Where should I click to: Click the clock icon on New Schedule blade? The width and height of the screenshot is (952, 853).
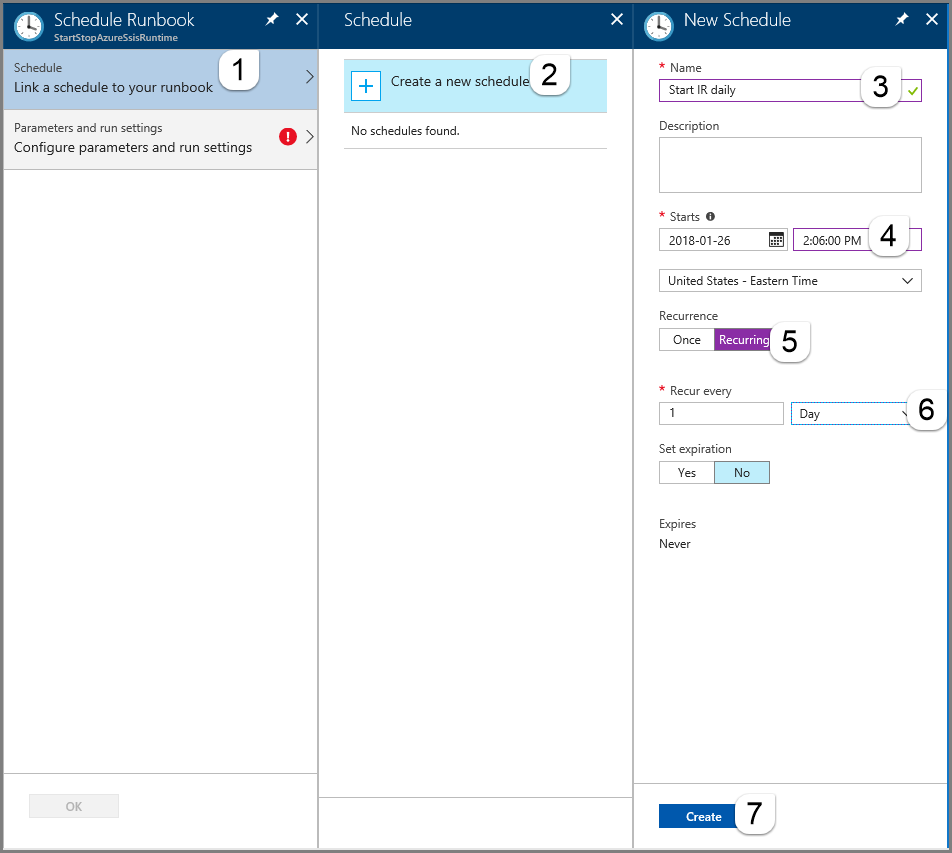tap(658, 26)
